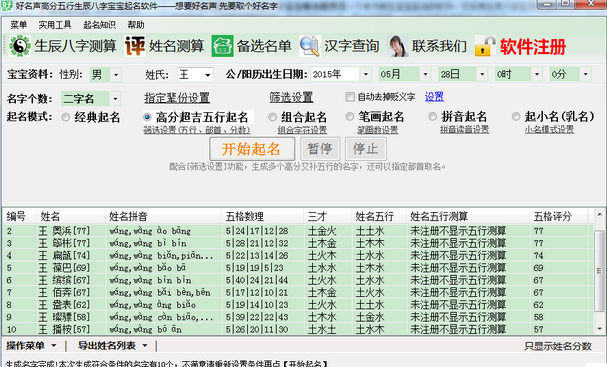Click the 开始起名 button
The width and height of the screenshot is (607, 367).
pos(252,149)
